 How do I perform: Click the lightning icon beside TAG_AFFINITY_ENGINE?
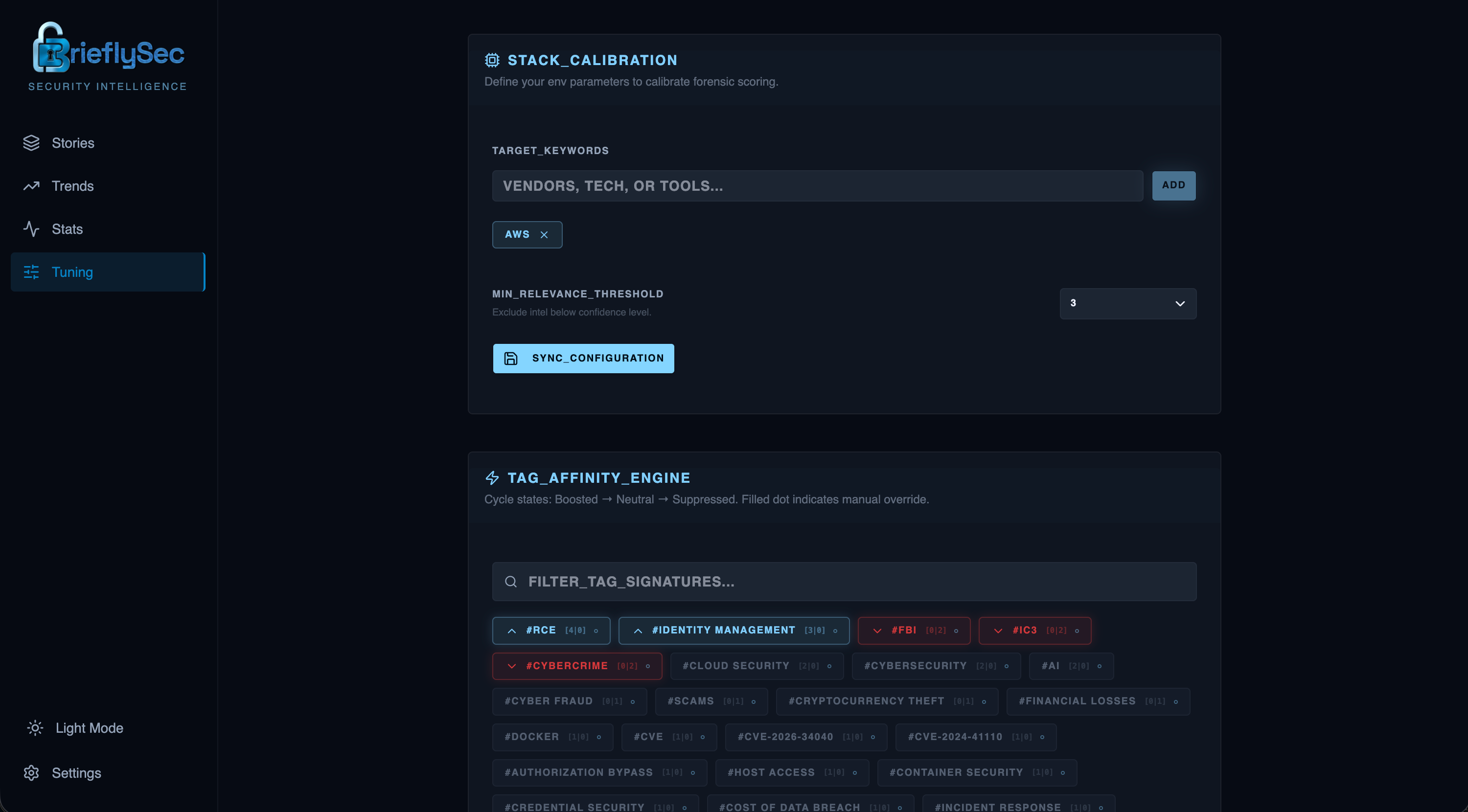pos(492,477)
